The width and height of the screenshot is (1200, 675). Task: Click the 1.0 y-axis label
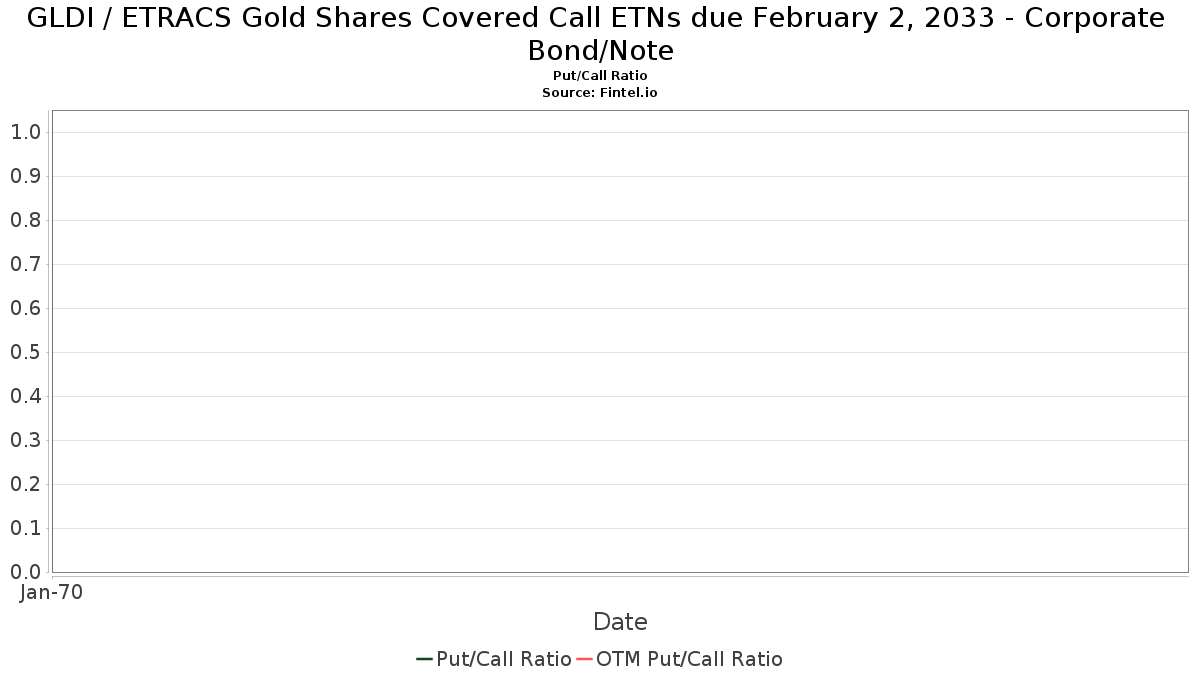tap(25, 132)
